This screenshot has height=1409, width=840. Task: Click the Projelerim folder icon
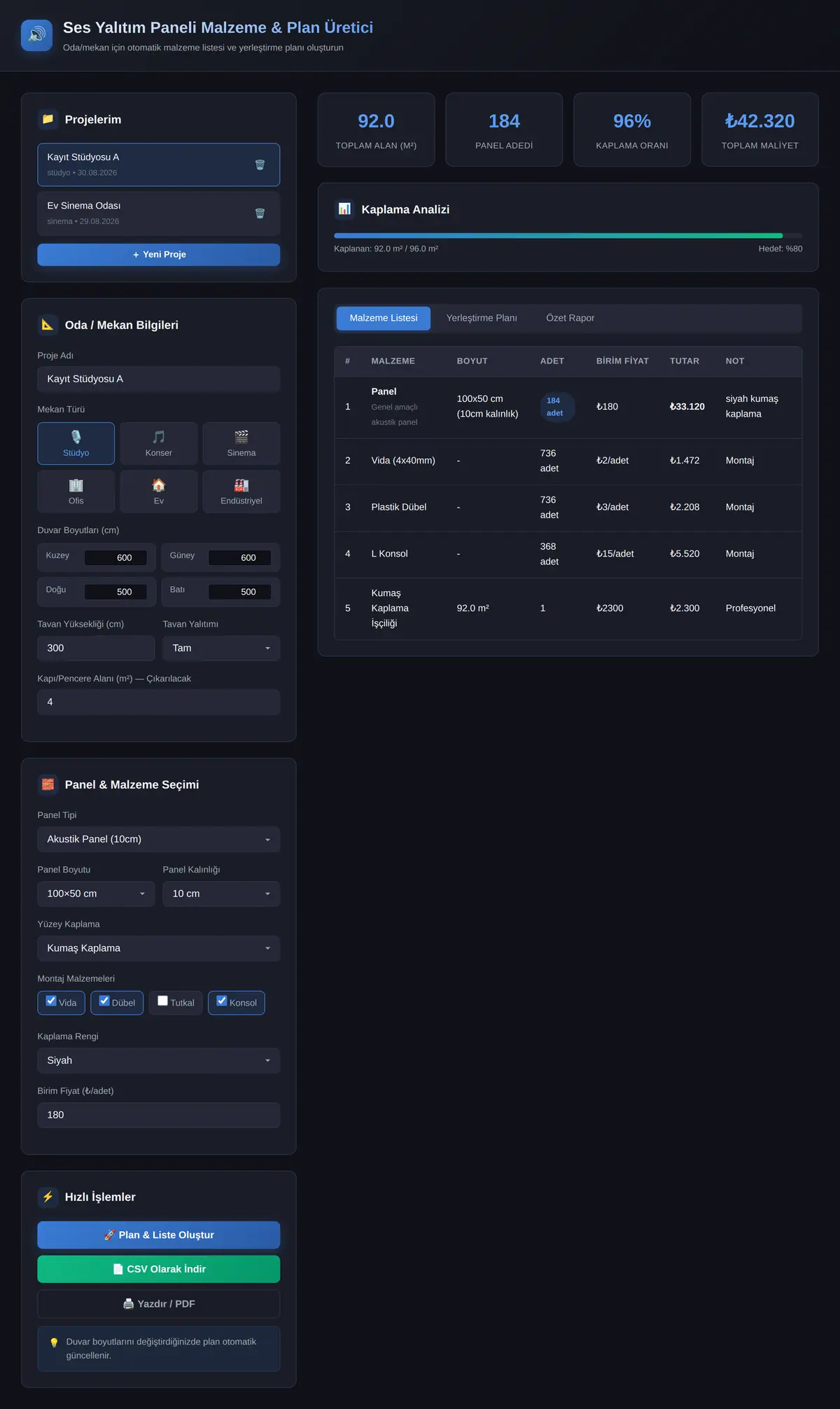pyautogui.click(x=48, y=119)
